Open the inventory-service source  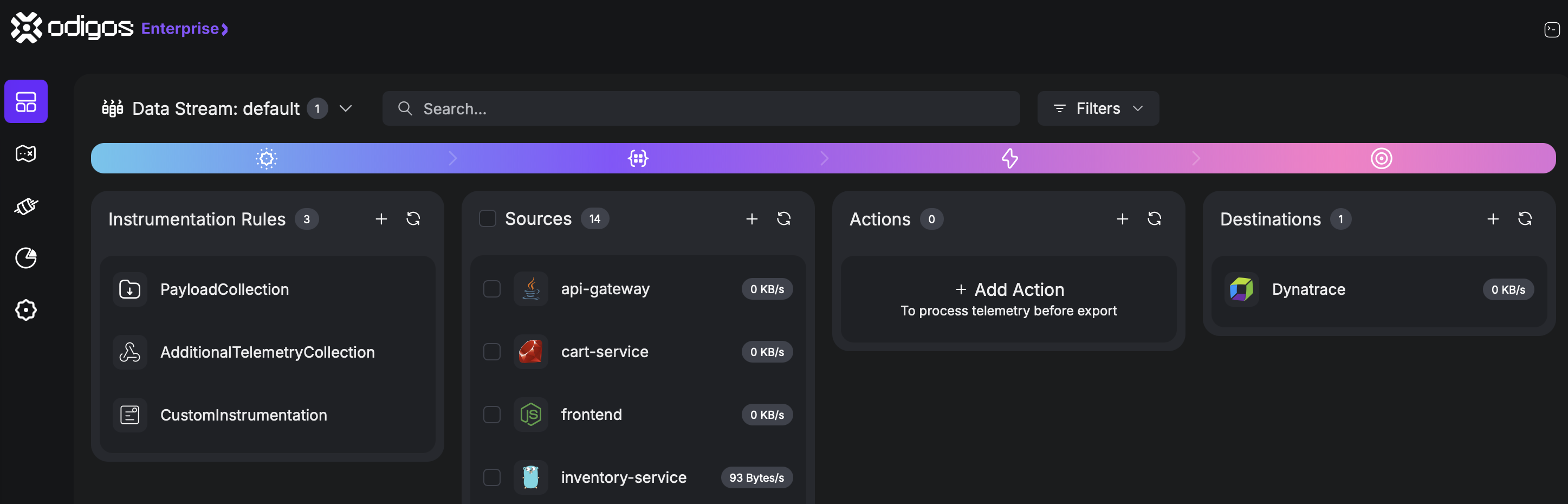click(x=638, y=478)
